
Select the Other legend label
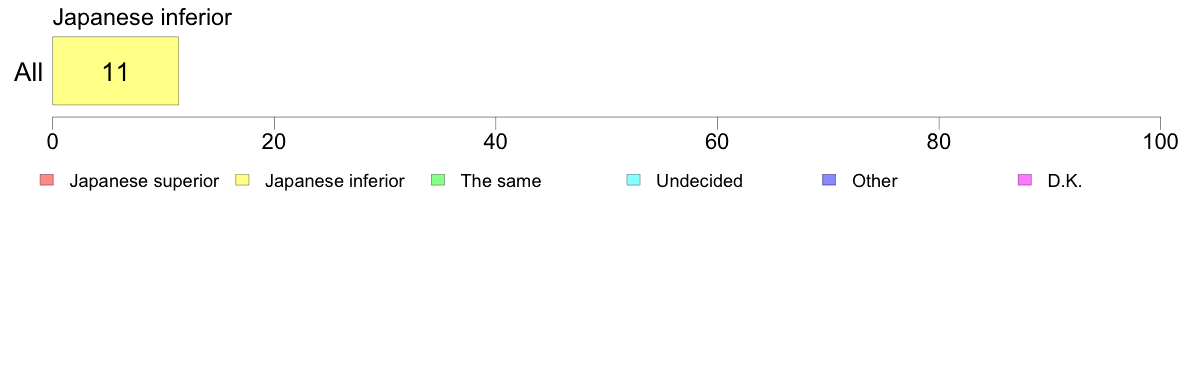(874, 181)
